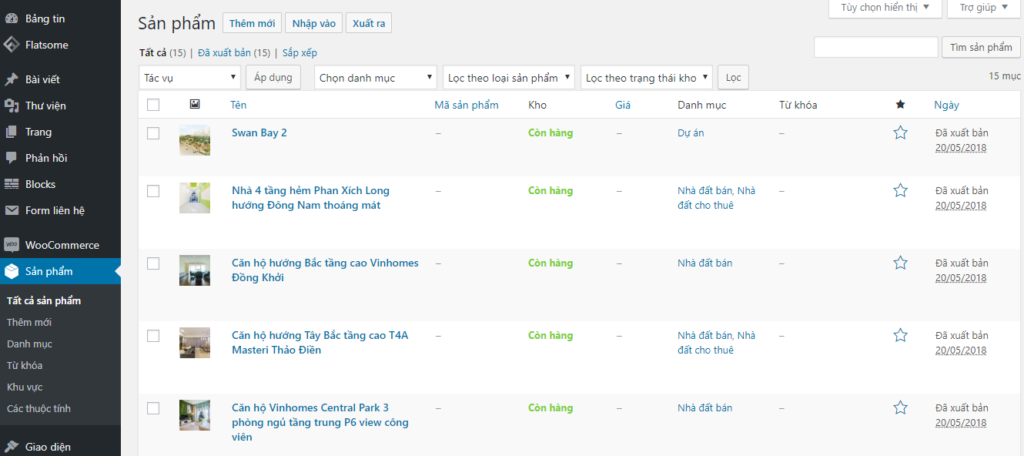Open the Dự án category link
This screenshot has height=456, width=1024.
(x=691, y=133)
